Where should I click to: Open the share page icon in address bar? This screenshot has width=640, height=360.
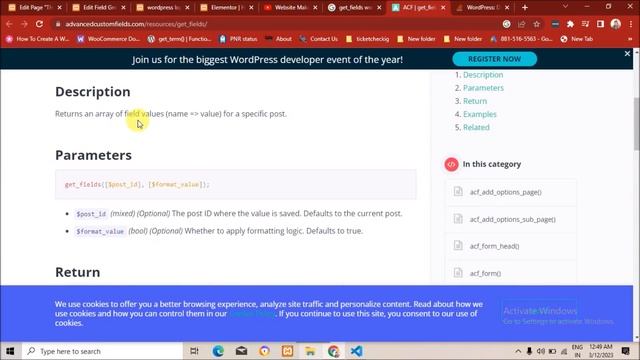coord(521,24)
